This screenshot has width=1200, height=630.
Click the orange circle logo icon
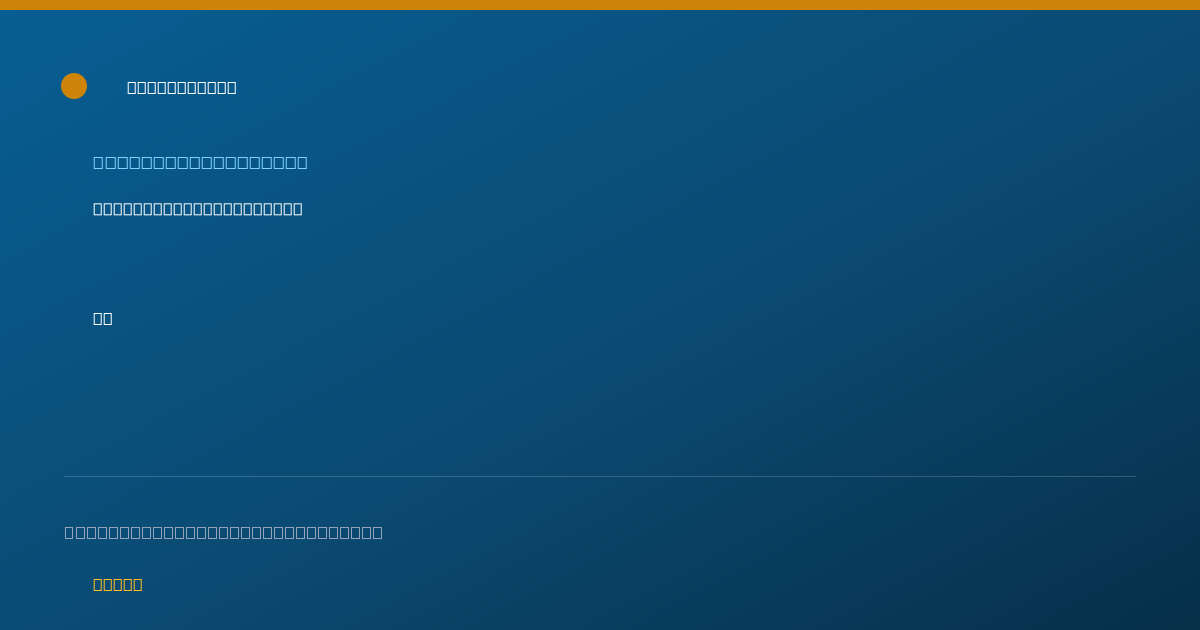click(74, 86)
